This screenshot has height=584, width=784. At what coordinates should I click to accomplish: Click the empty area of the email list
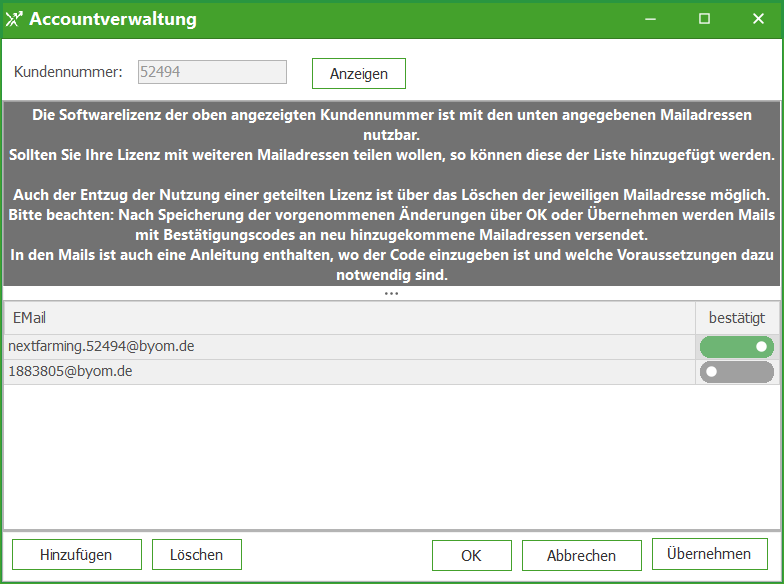[392, 456]
